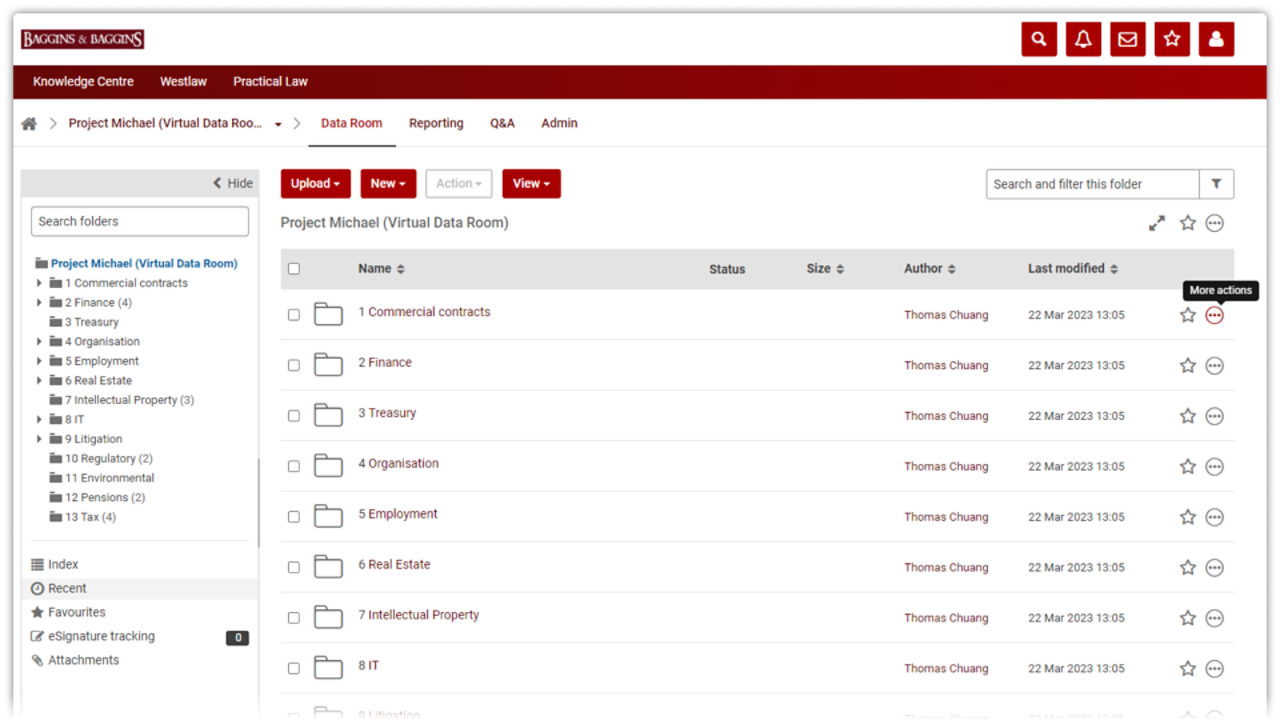Check the select-all checkbox in header row
The width and height of the screenshot is (1280, 720).
click(293, 269)
